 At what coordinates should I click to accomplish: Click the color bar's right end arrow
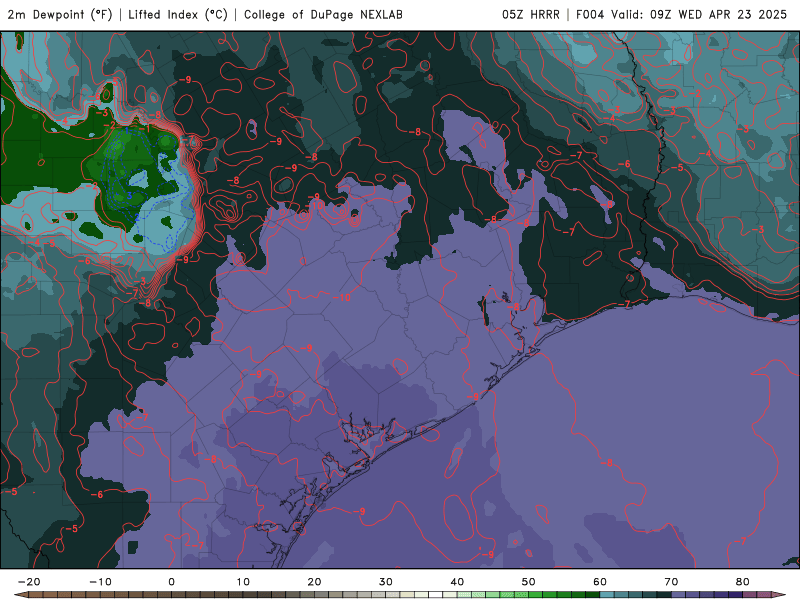[x=779, y=595]
